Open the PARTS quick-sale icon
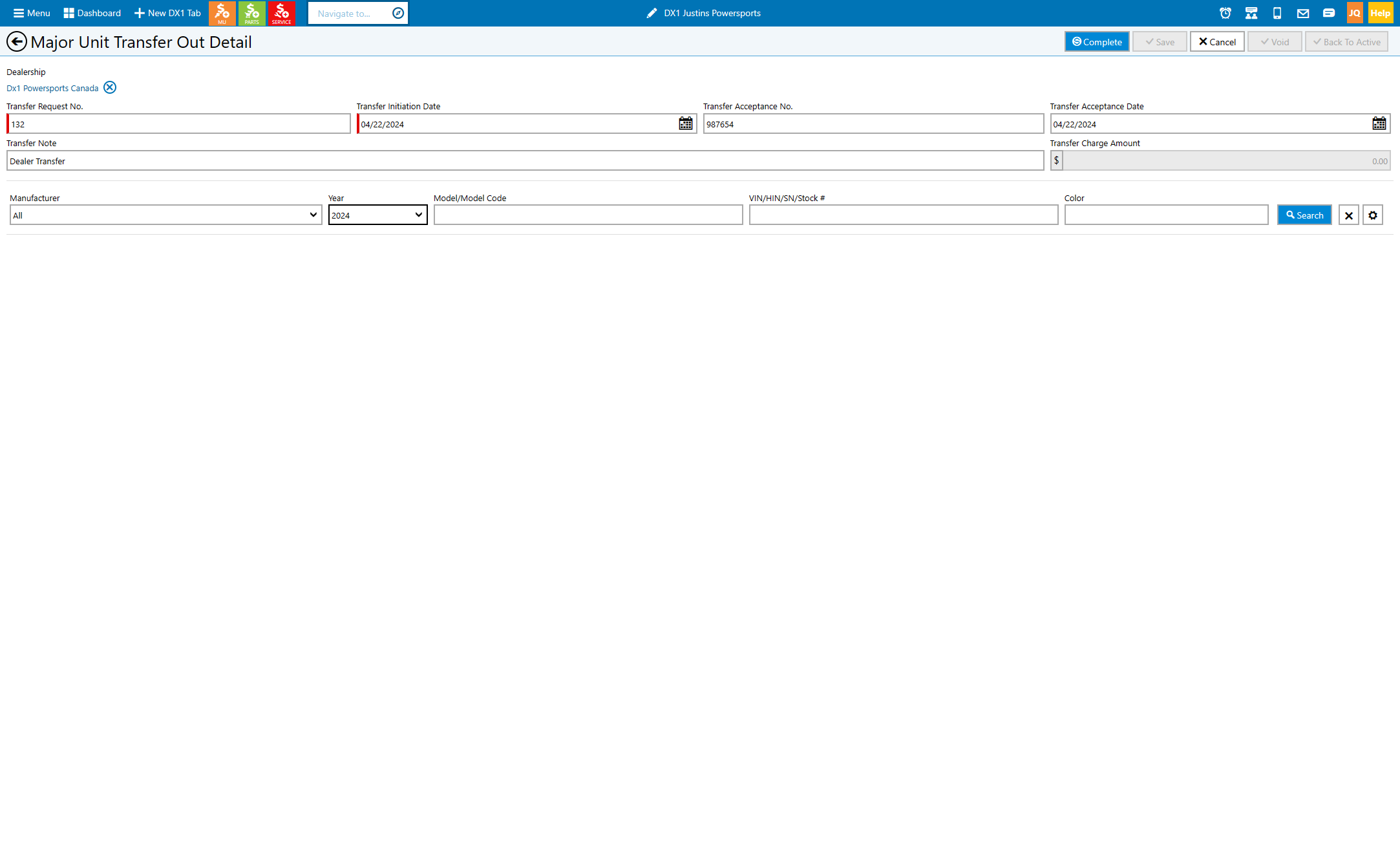 tap(252, 13)
